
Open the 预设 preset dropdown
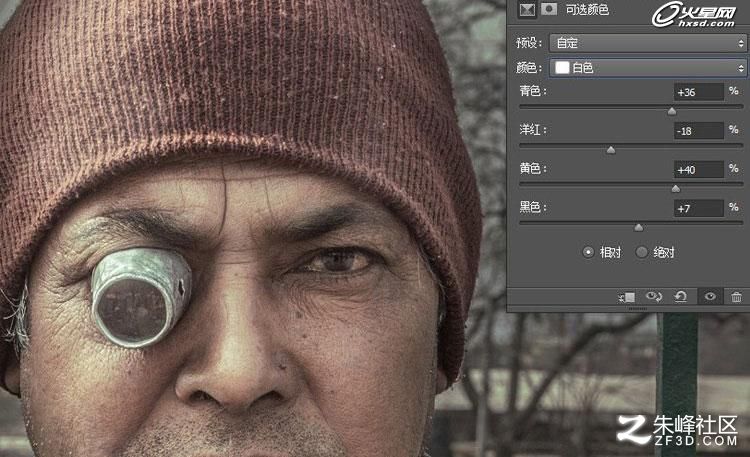pyautogui.click(x=648, y=43)
